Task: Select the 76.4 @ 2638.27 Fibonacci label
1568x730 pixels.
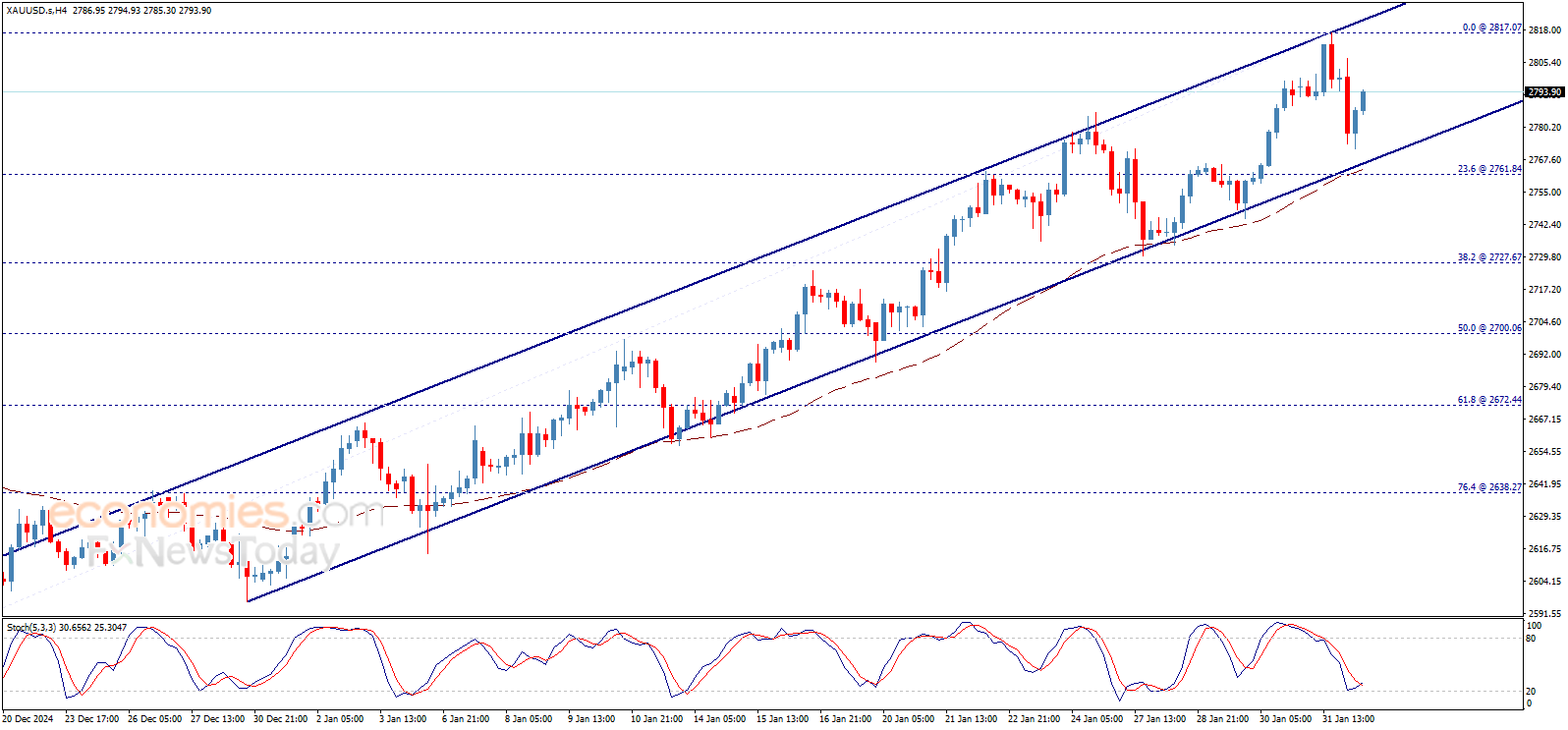Action: click(1489, 487)
